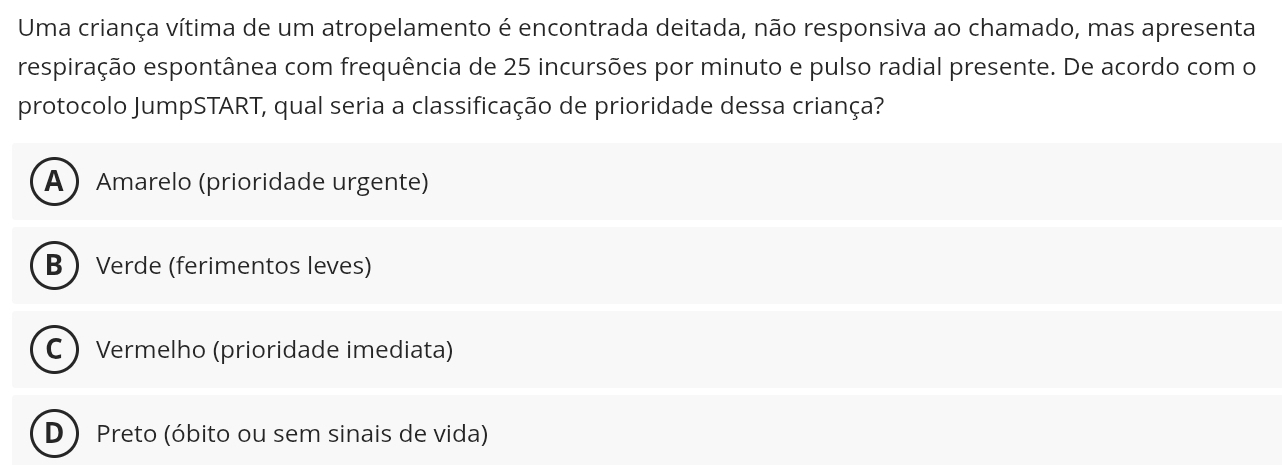Click the word Preto in option D
The width and height of the screenshot is (1282, 465).
(x=125, y=433)
